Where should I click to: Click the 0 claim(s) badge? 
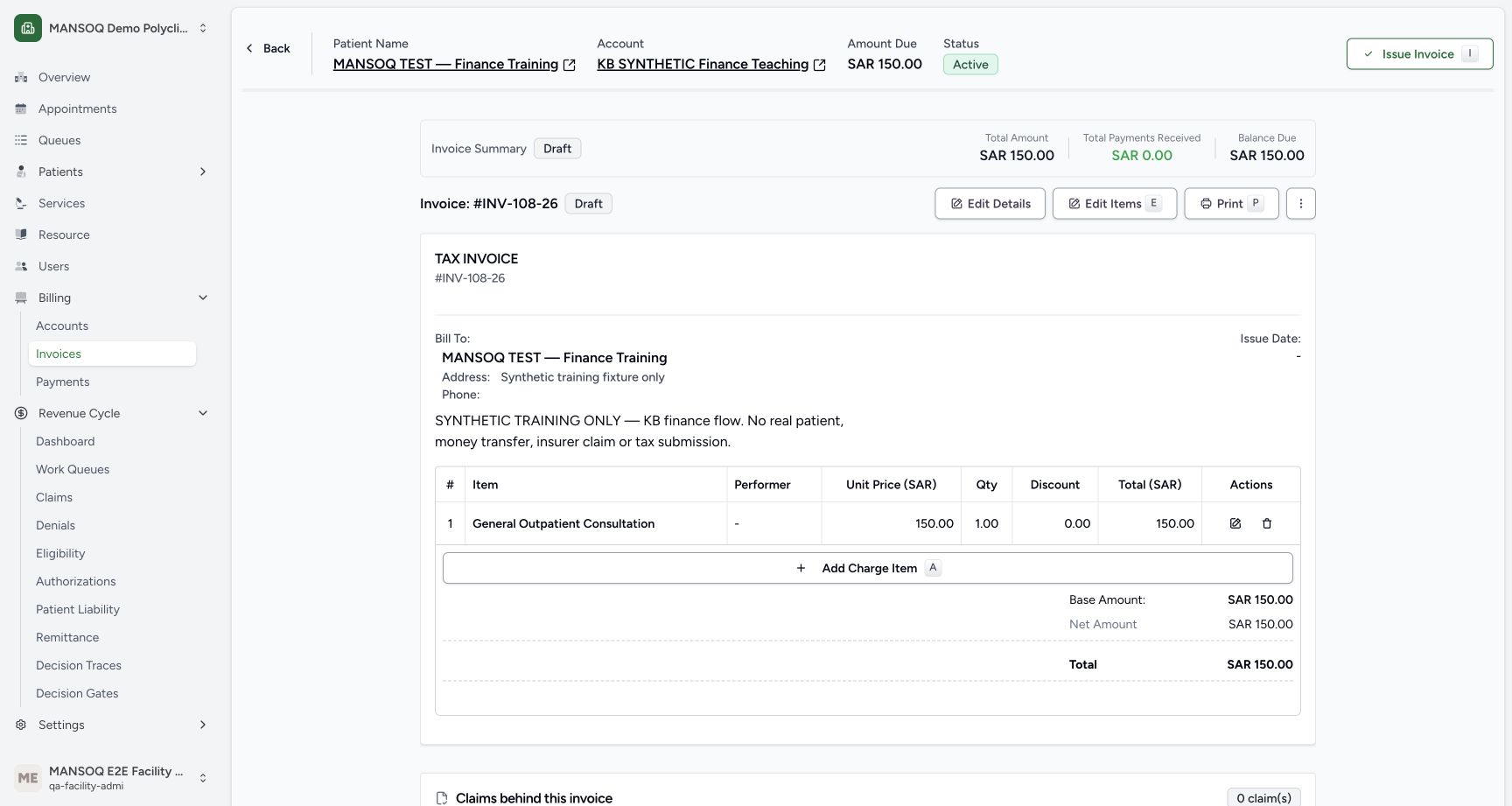1263,798
